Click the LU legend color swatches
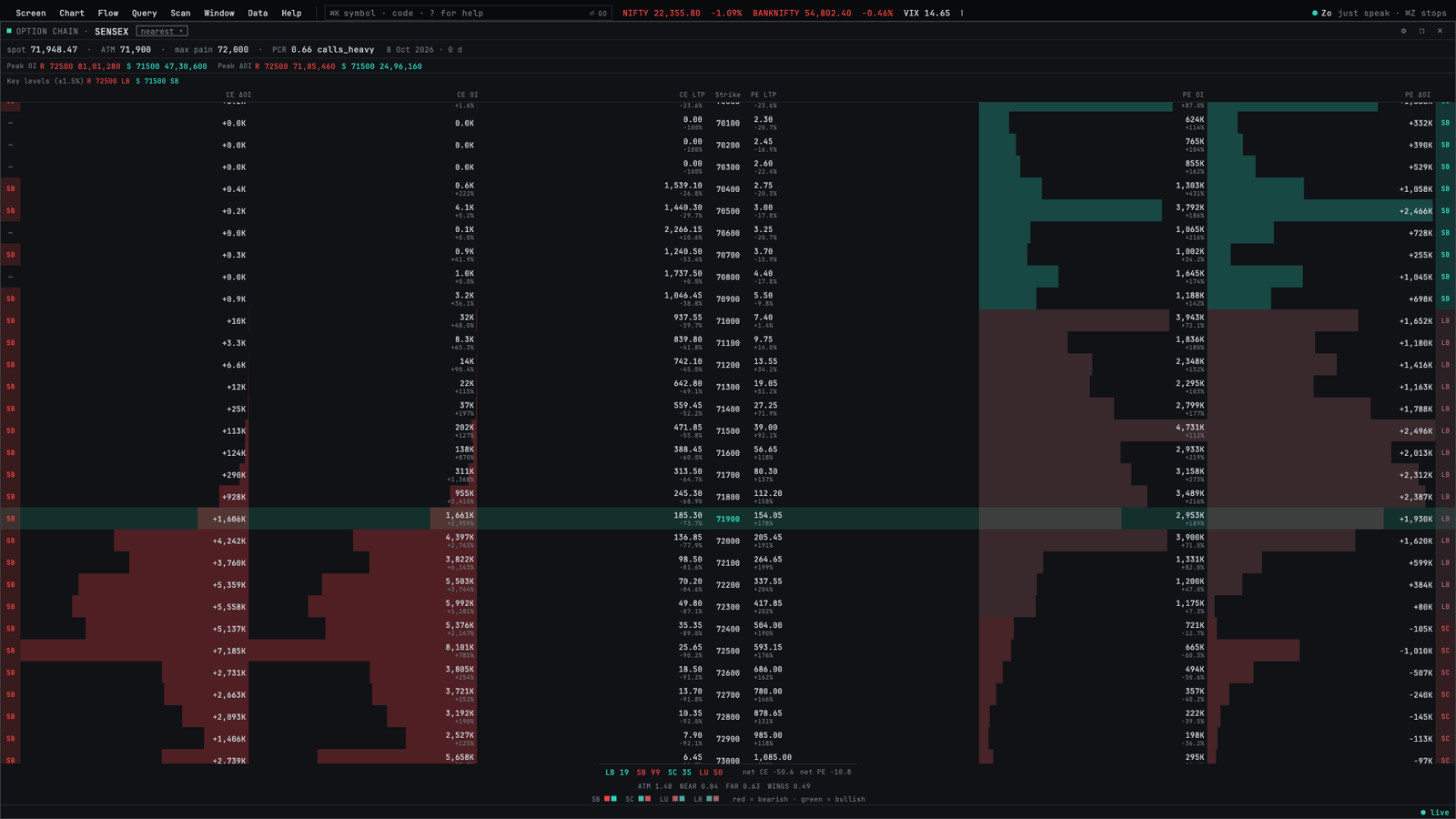The height and width of the screenshot is (819, 1456). [x=679, y=799]
